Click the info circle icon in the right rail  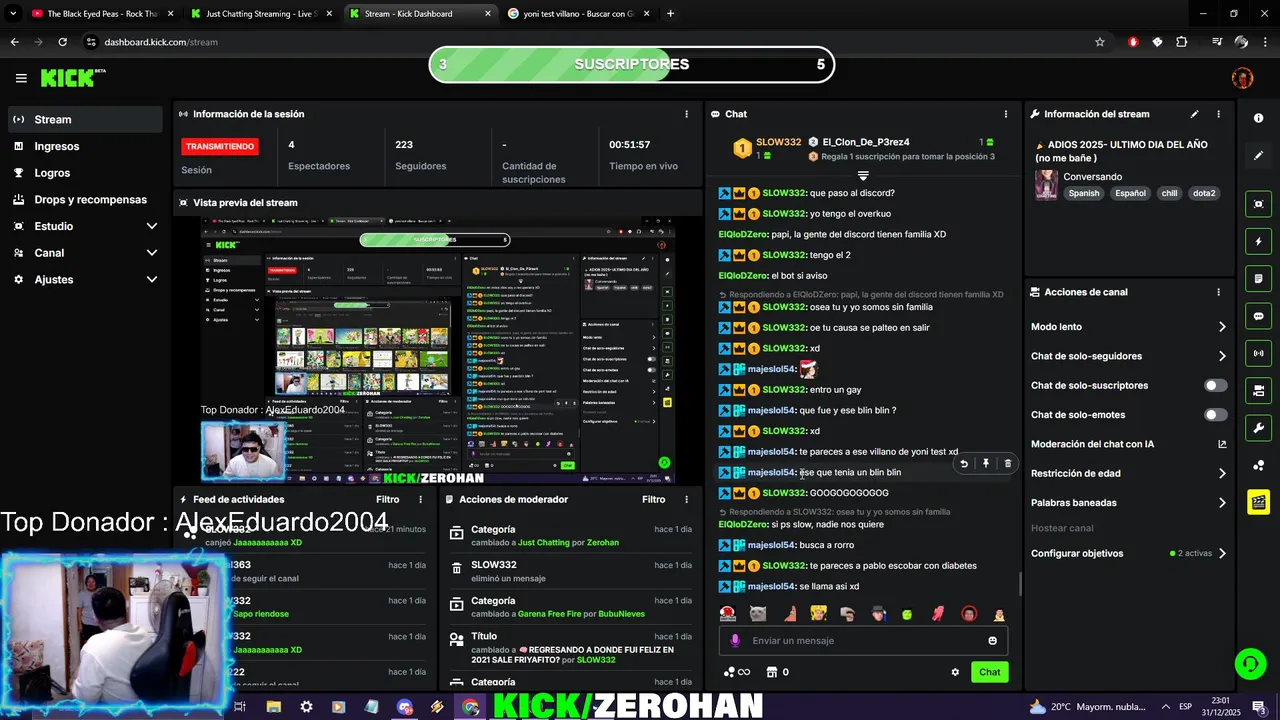(x=1258, y=118)
